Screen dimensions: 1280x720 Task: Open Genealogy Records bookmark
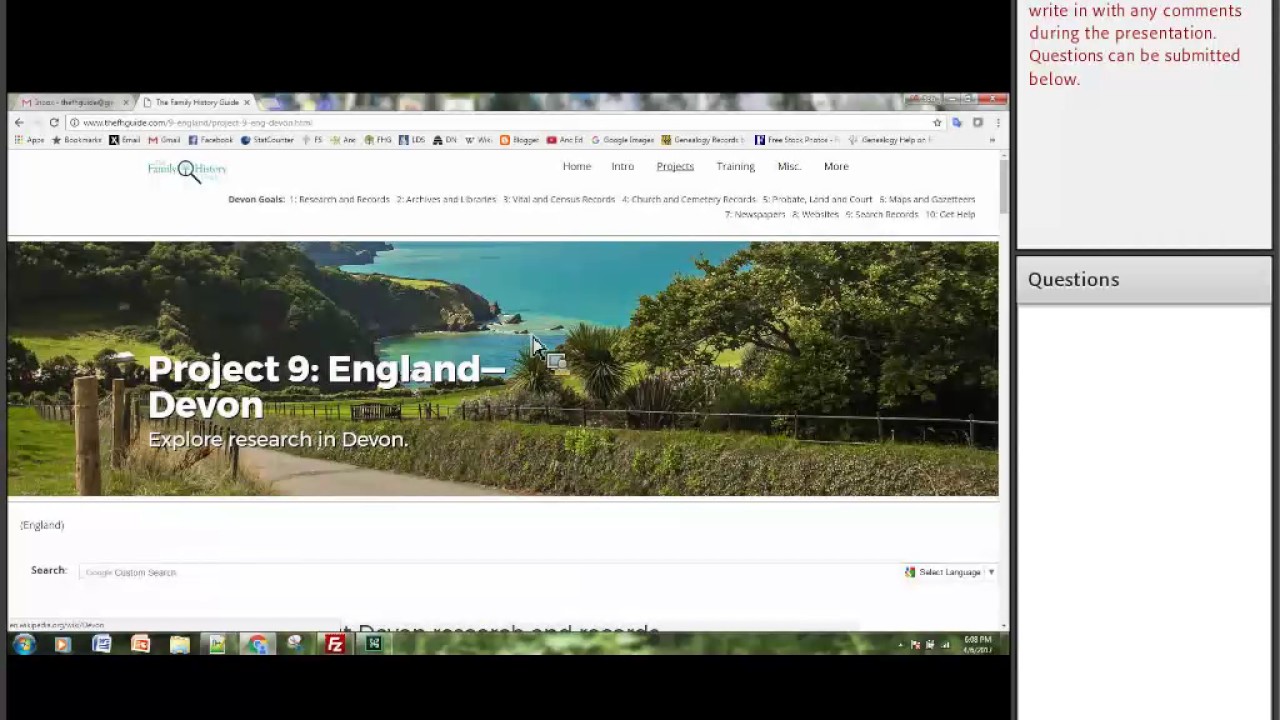click(x=703, y=140)
